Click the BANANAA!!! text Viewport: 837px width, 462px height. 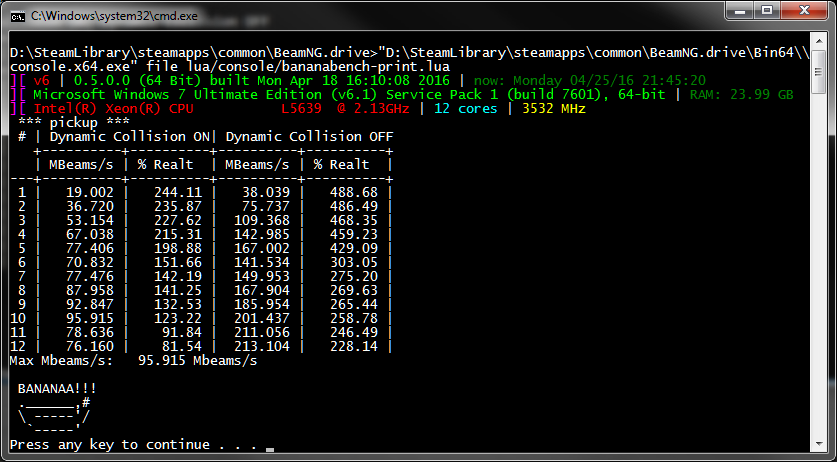(x=57, y=388)
